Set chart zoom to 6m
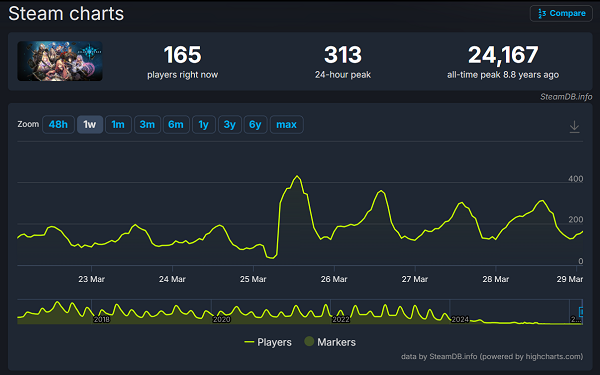The width and height of the screenshot is (600, 375). pos(176,124)
